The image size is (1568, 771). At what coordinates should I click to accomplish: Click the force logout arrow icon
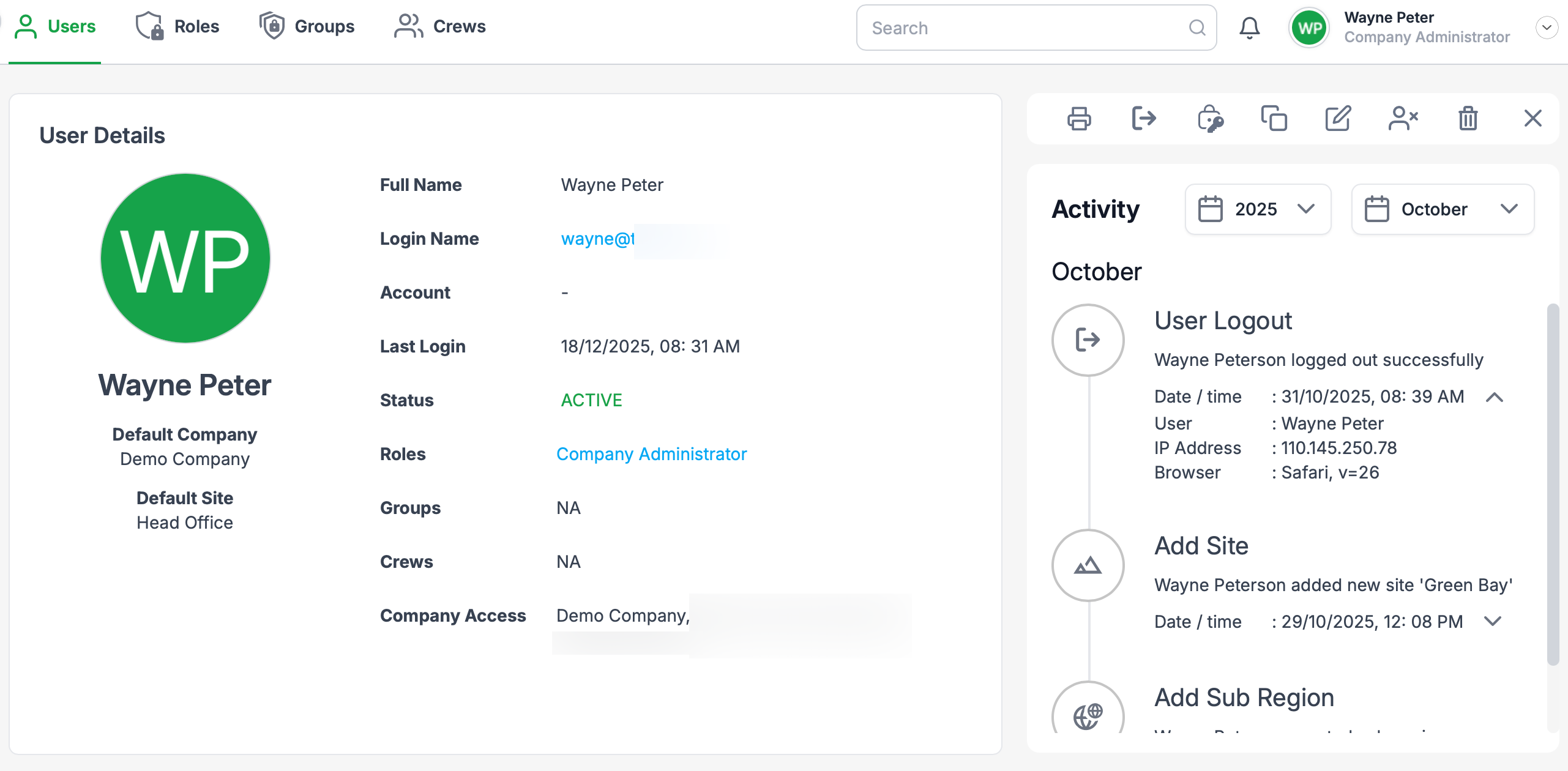tap(1143, 118)
